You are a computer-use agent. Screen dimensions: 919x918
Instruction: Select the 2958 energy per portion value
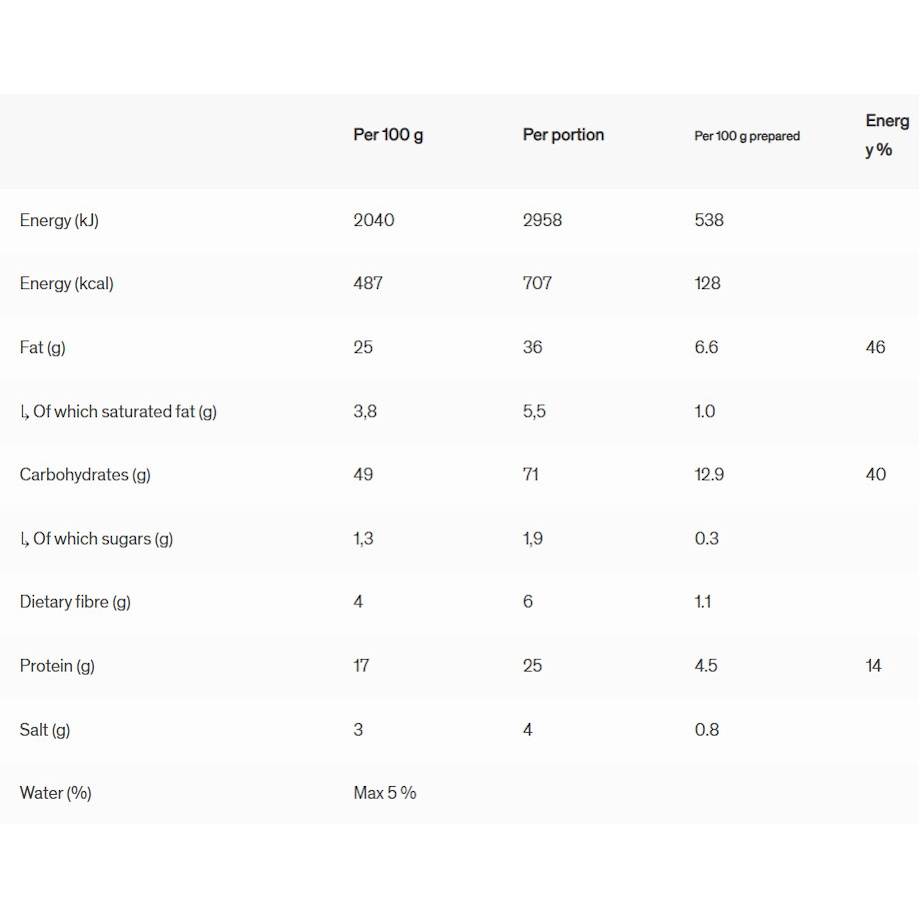pos(542,220)
